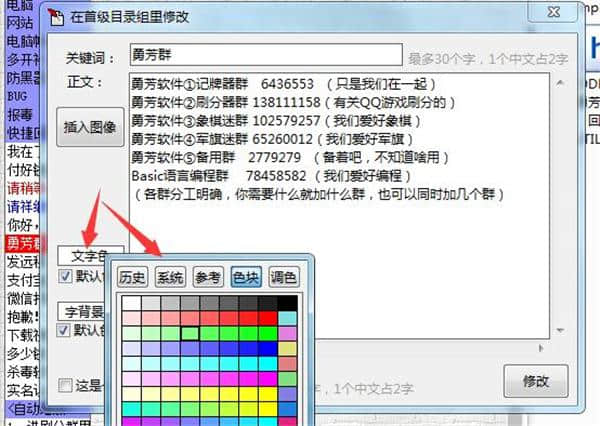
Task: Toggle the 默认 checkbox under 文字色
Action: point(65,276)
